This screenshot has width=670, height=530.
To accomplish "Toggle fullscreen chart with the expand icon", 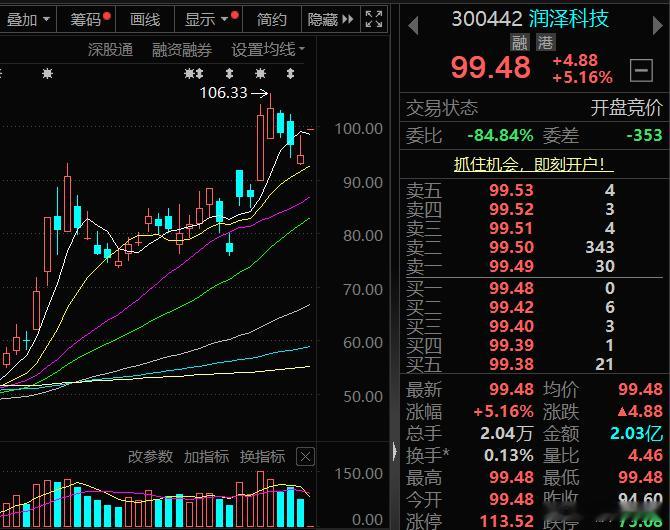I will [x=374, y=19].
